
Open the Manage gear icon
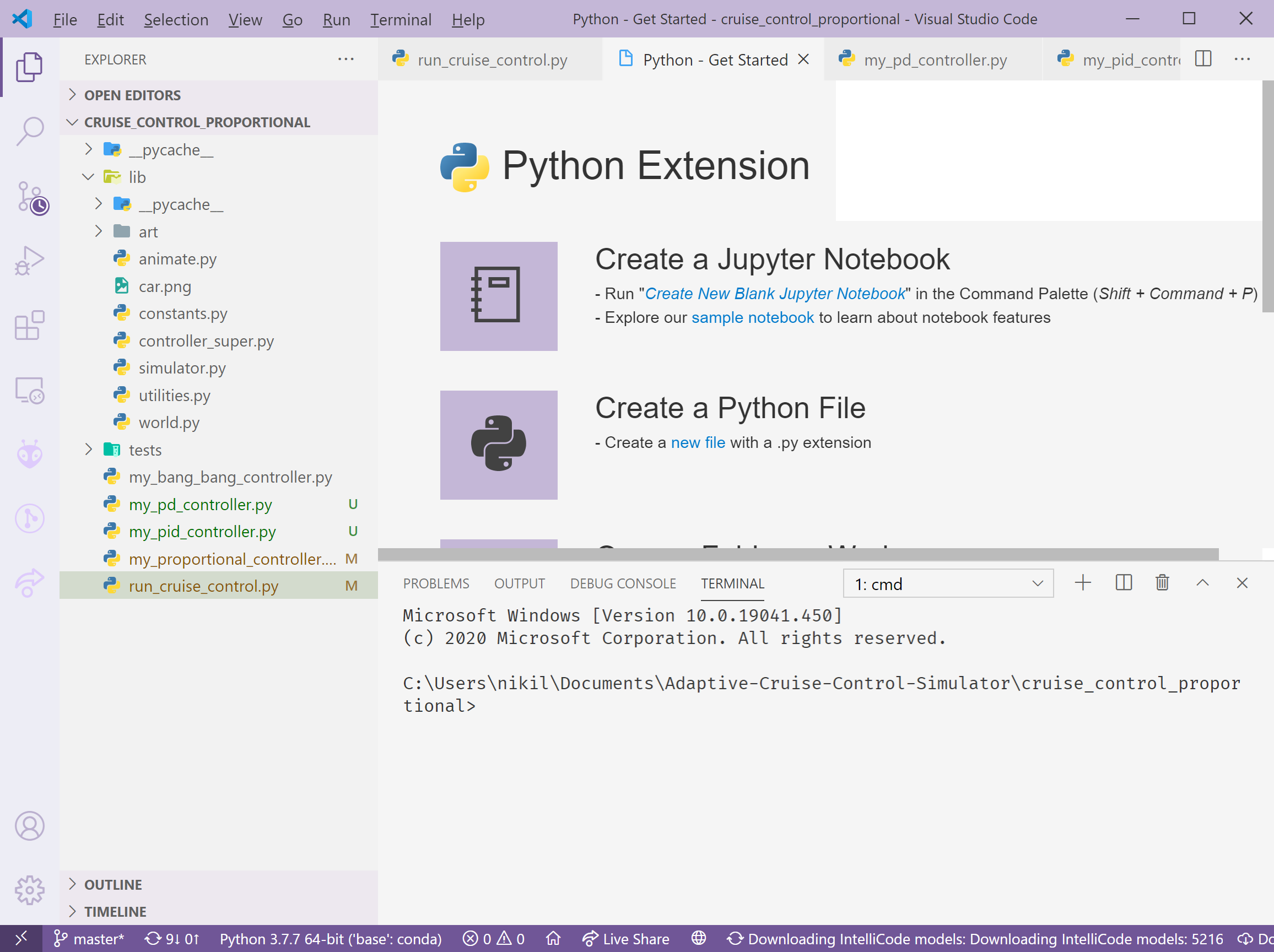(x=29, y=890)
